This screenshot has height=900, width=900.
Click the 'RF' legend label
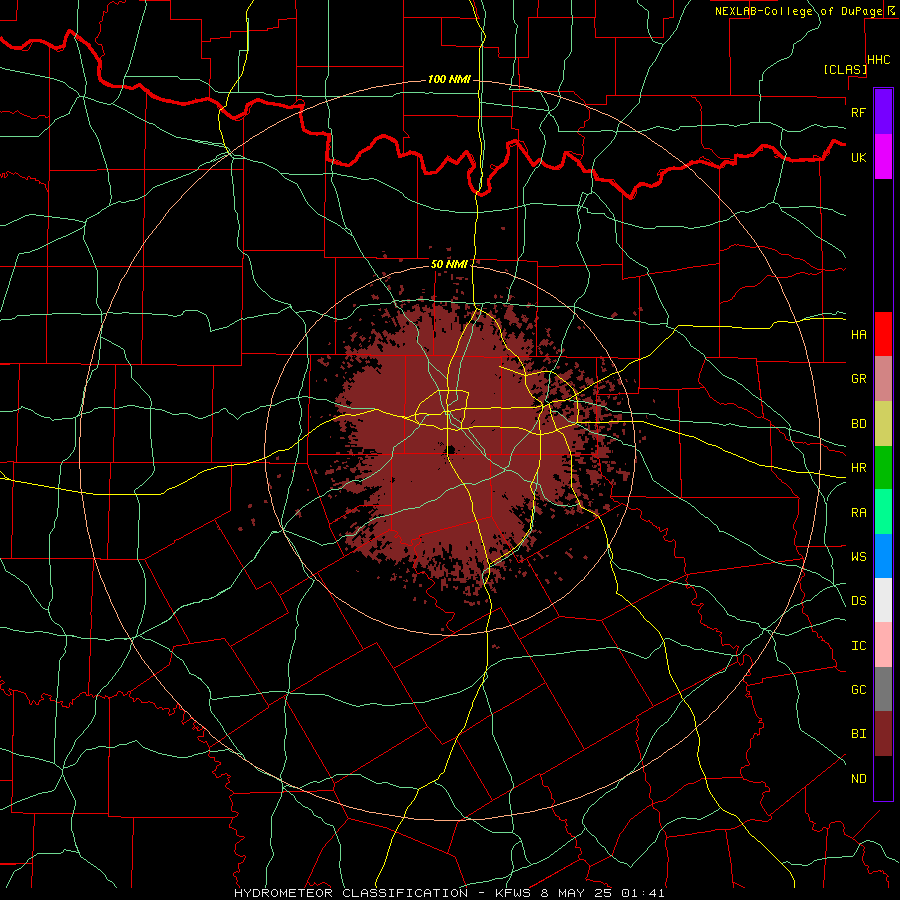858,112
